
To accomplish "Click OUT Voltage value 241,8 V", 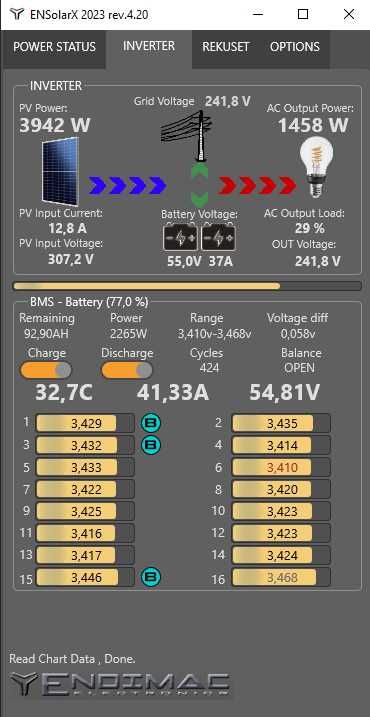I will (x=317, y=261).
